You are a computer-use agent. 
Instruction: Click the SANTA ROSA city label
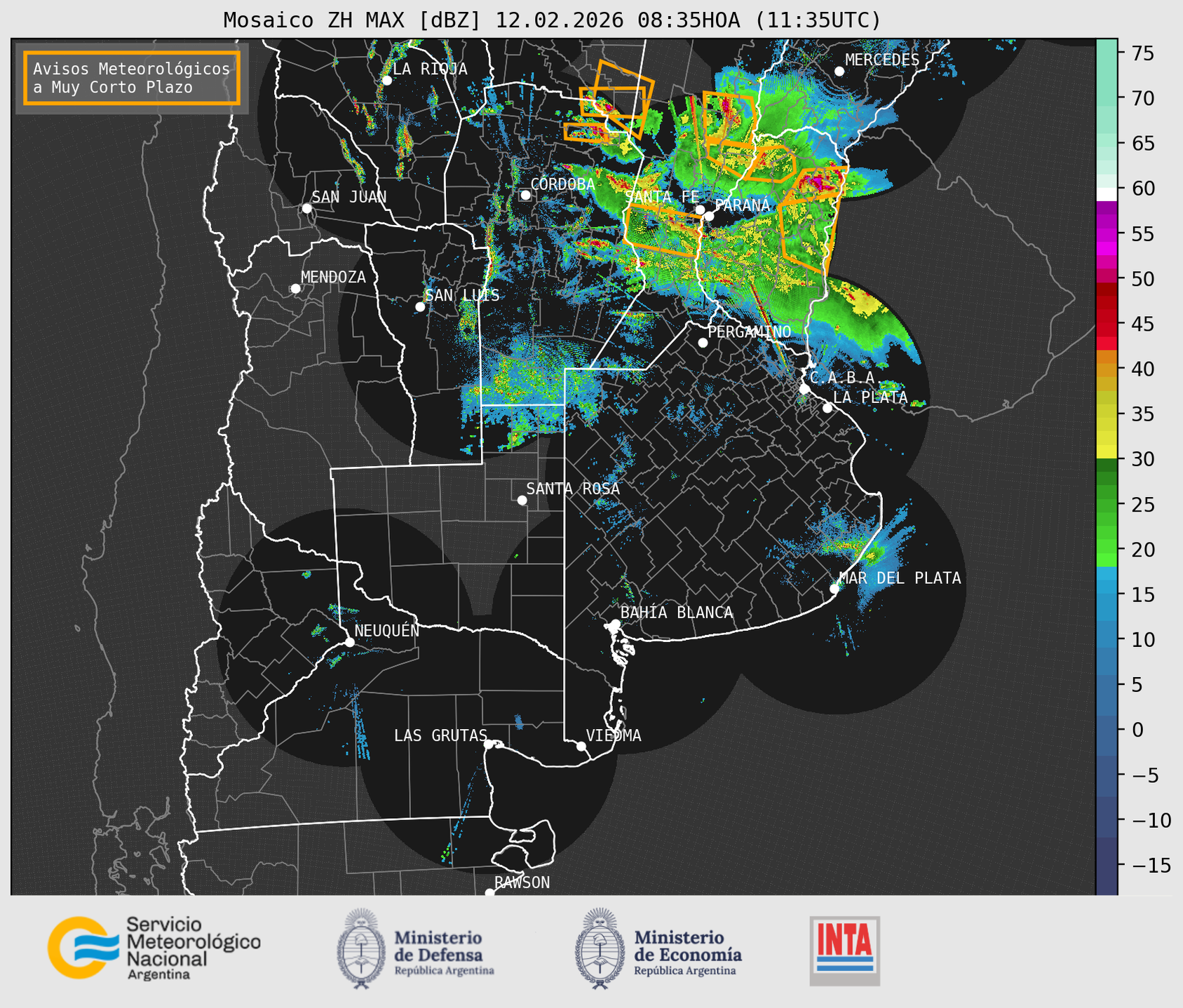573,489
